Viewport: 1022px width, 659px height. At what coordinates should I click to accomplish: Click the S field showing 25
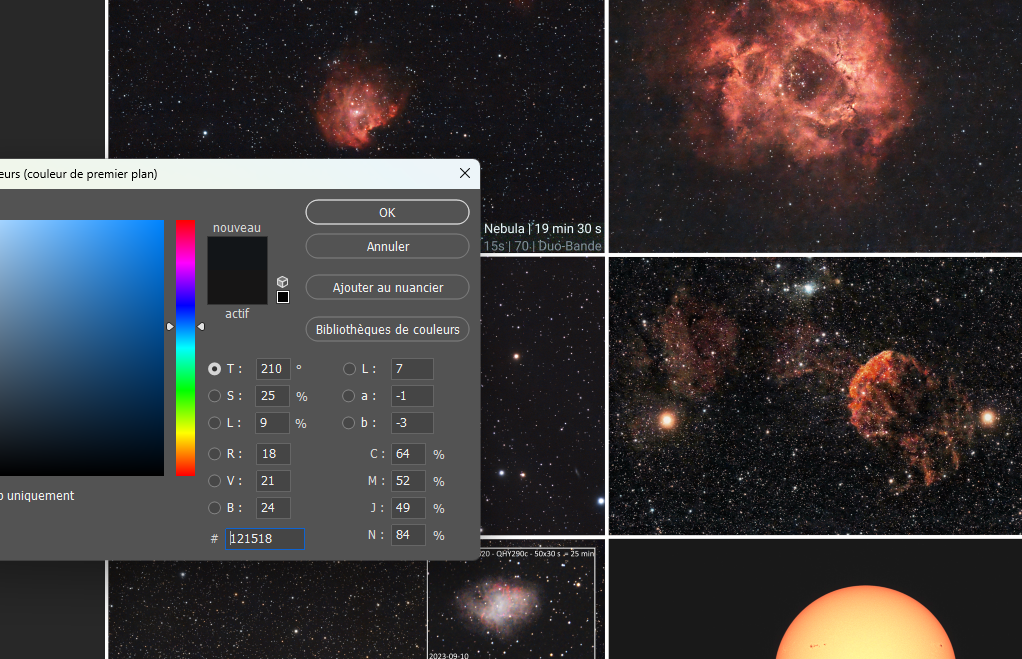pos(272,396)
